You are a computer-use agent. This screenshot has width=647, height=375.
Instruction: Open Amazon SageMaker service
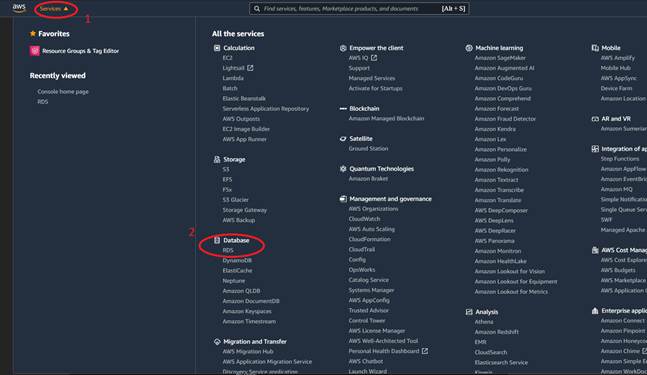coord(500,58)
